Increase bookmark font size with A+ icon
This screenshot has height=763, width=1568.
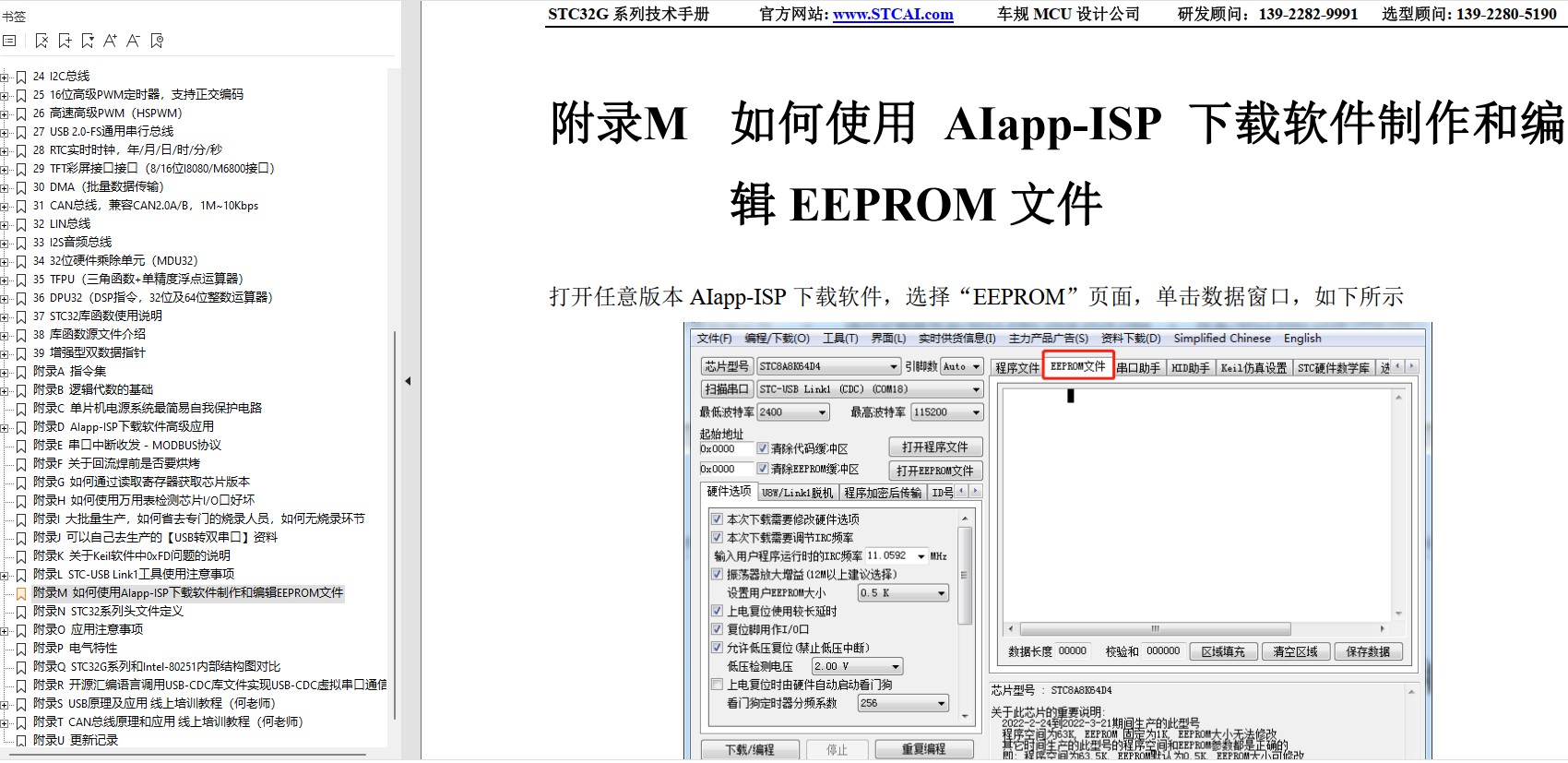click(111, 41)
